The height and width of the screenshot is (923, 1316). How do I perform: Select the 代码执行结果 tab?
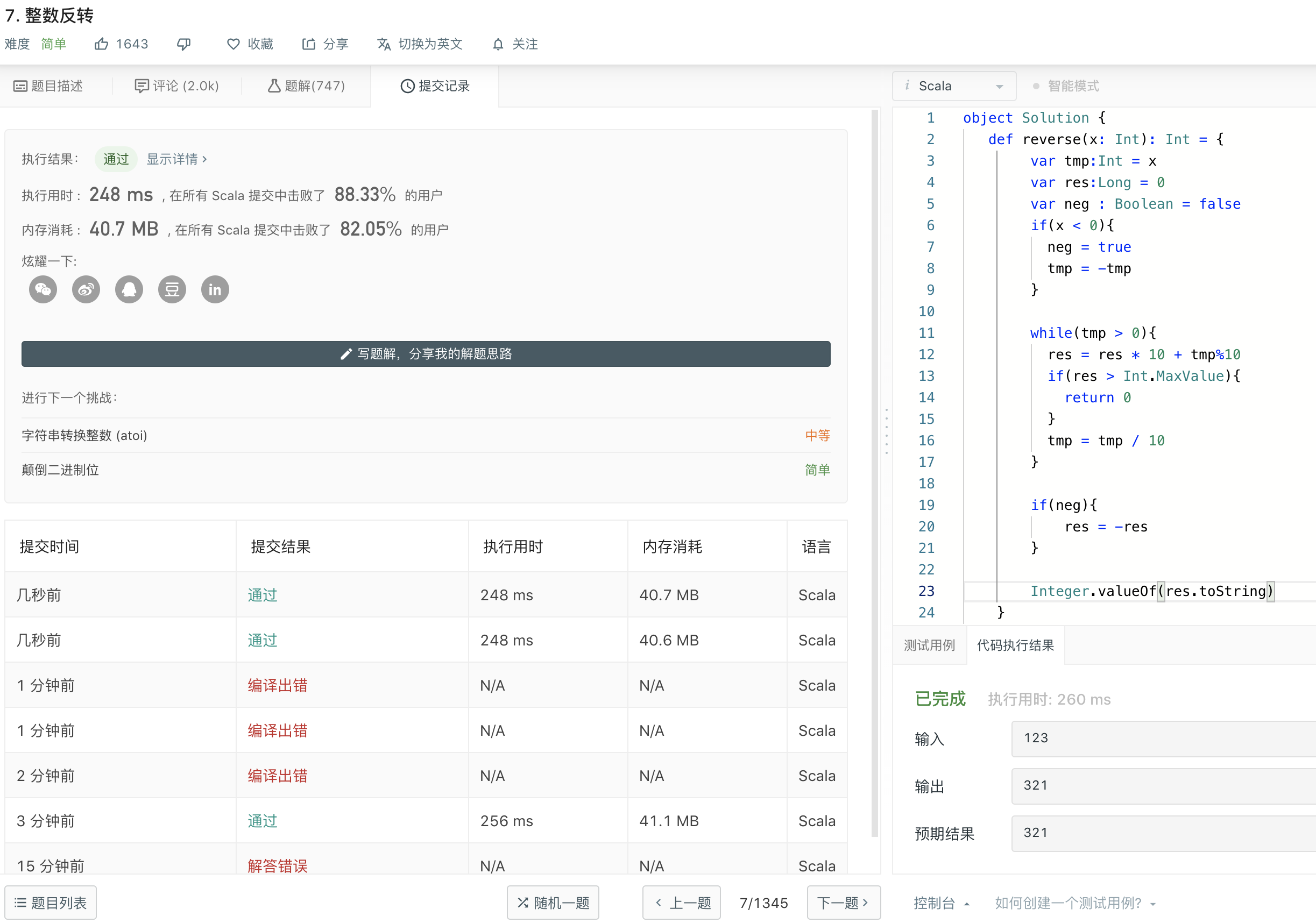(x=1015, y=645)
